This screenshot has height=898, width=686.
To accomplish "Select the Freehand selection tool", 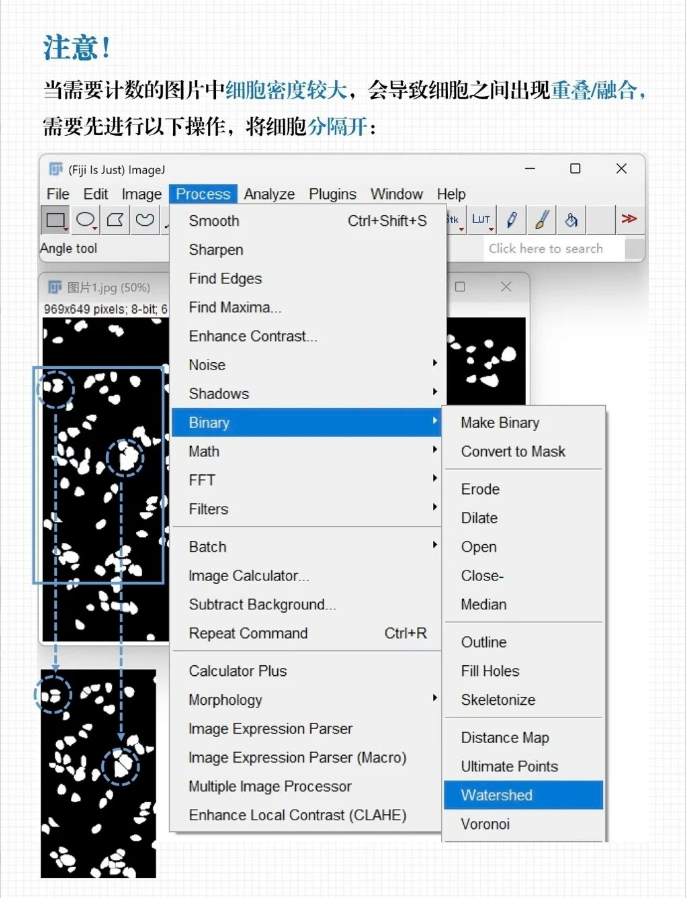I will (x=146, y=220).
